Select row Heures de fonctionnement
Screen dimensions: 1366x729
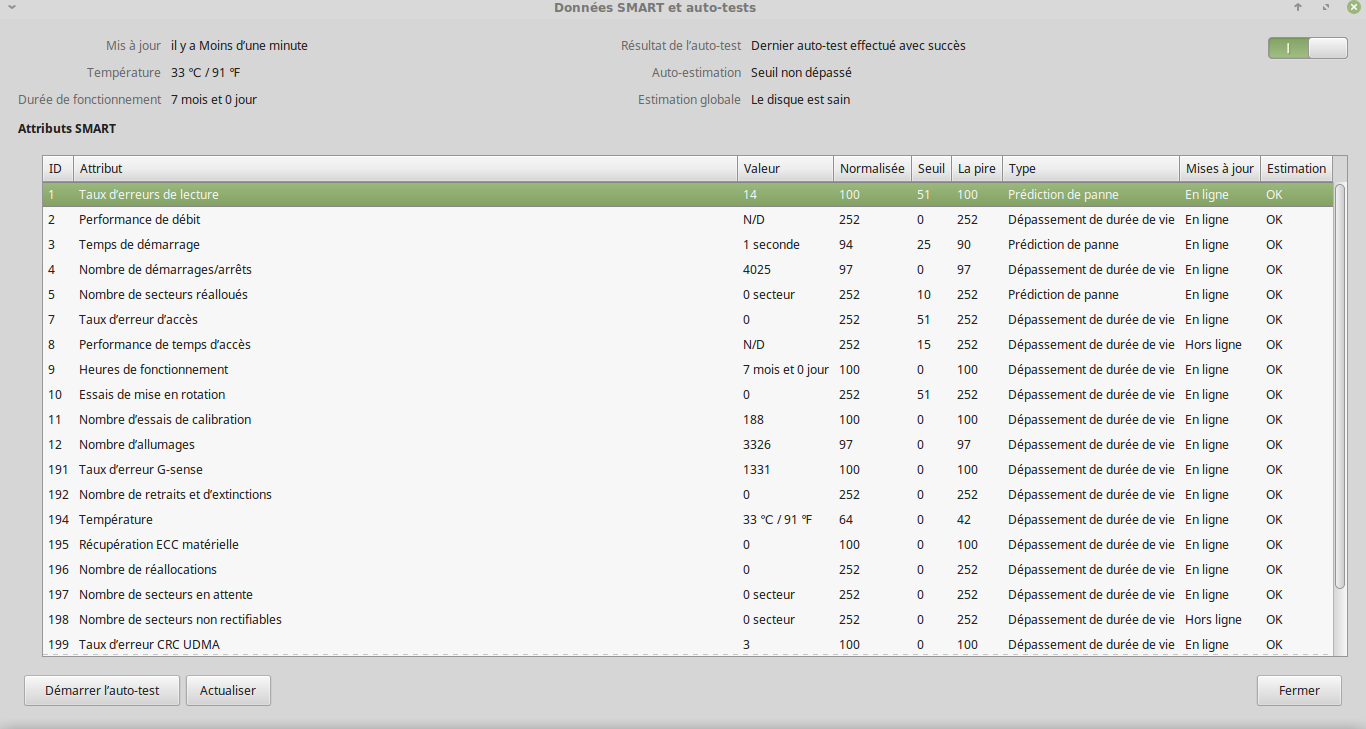687,369
